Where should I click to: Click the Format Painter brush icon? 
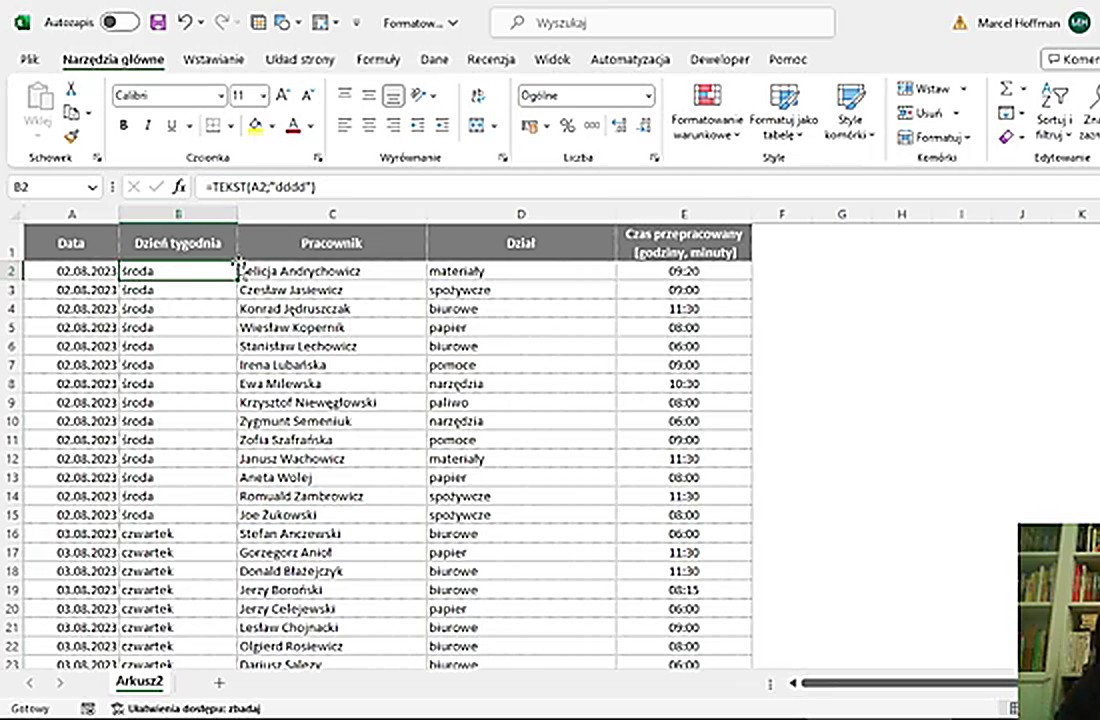[71, 136]
